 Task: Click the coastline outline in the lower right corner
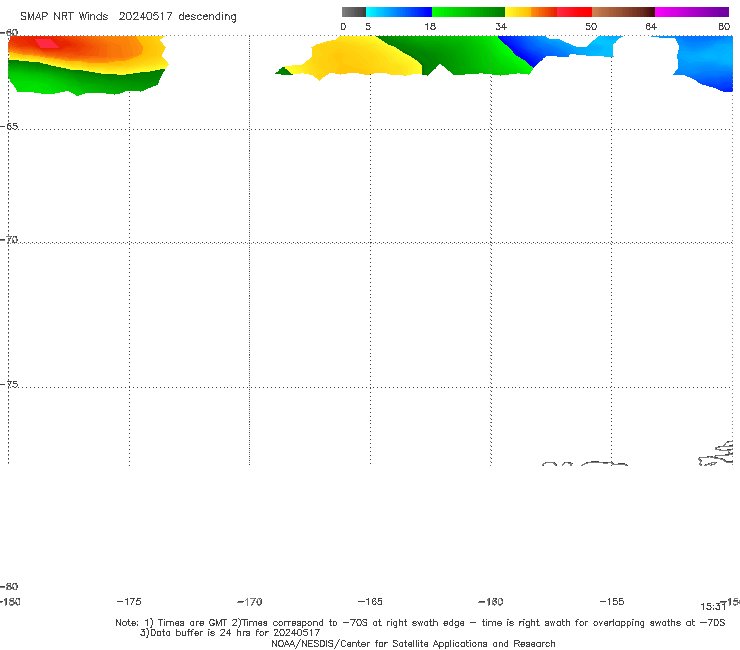(716, 454)
